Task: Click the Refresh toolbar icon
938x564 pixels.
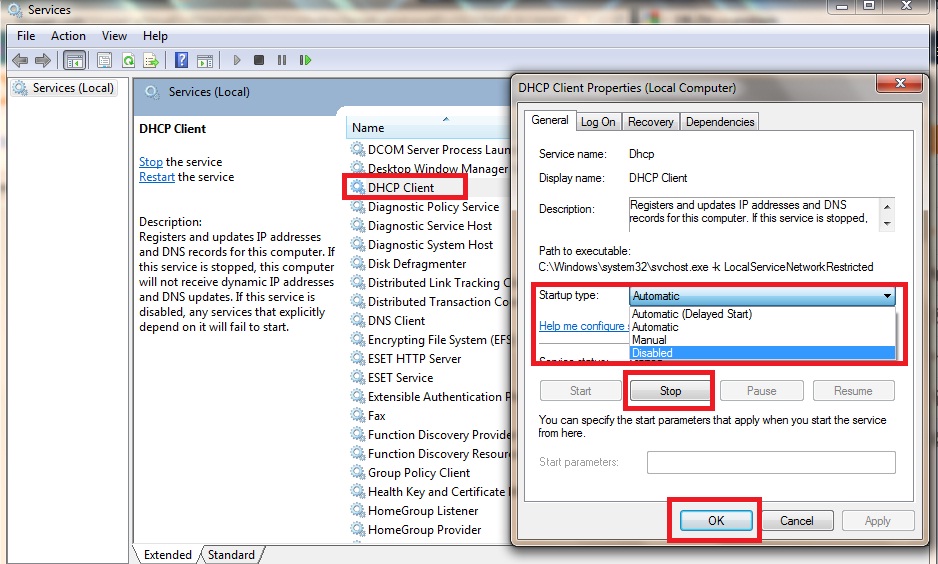Action: pyautogui.click(x=128, y=60)
